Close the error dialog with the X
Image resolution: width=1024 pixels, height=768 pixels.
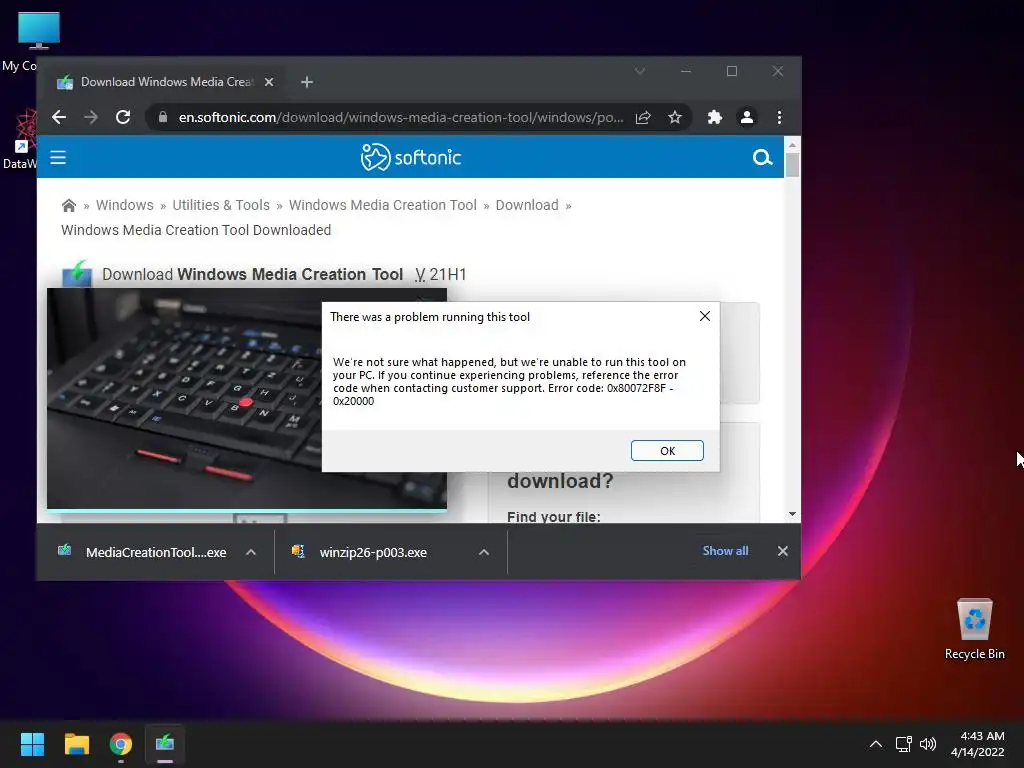tap(705, 316)
